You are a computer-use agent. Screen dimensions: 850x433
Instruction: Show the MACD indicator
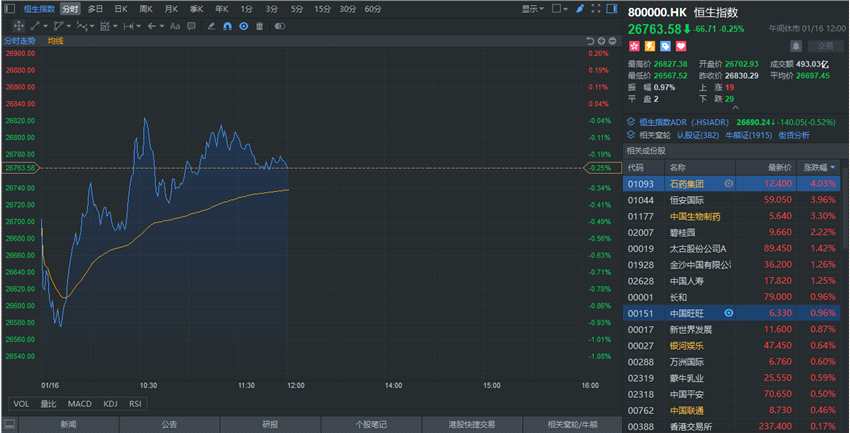click(80, 404)
